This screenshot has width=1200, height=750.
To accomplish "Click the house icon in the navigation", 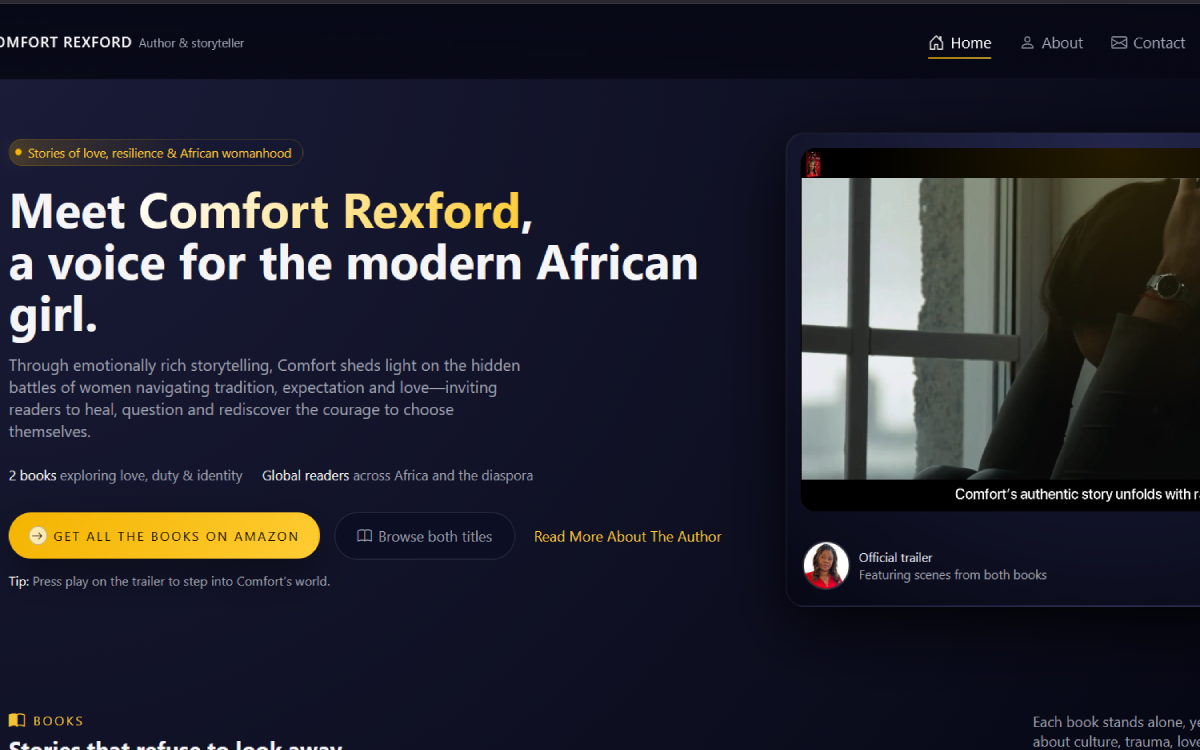I will click(936, 43).
